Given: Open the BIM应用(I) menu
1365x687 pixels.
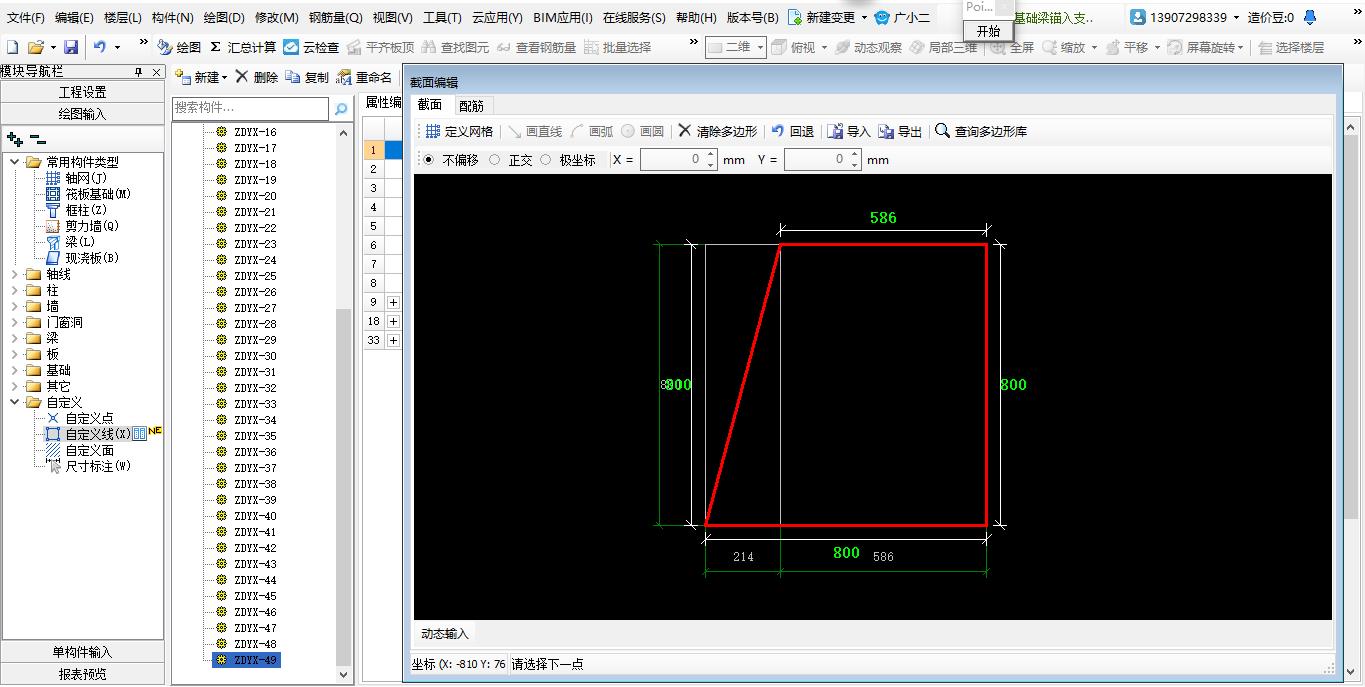Looking at the screenshot, I should point(563,17).
